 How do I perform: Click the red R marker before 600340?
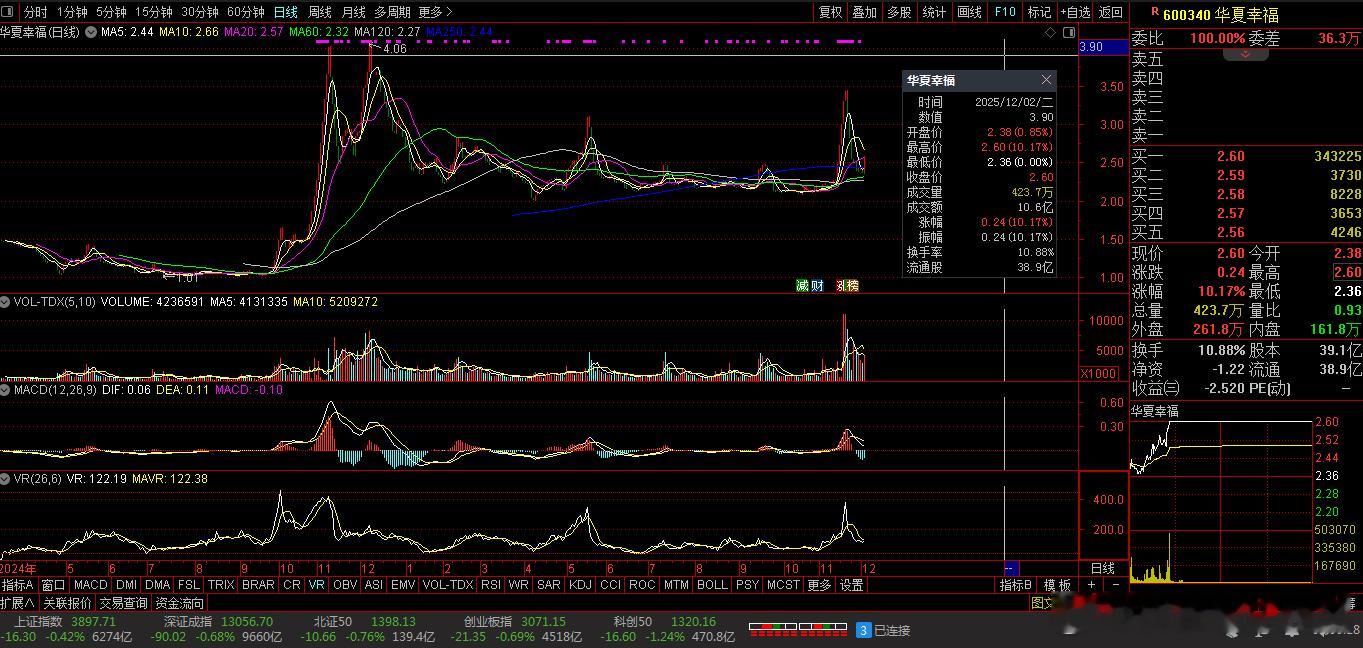(1155, 12)
